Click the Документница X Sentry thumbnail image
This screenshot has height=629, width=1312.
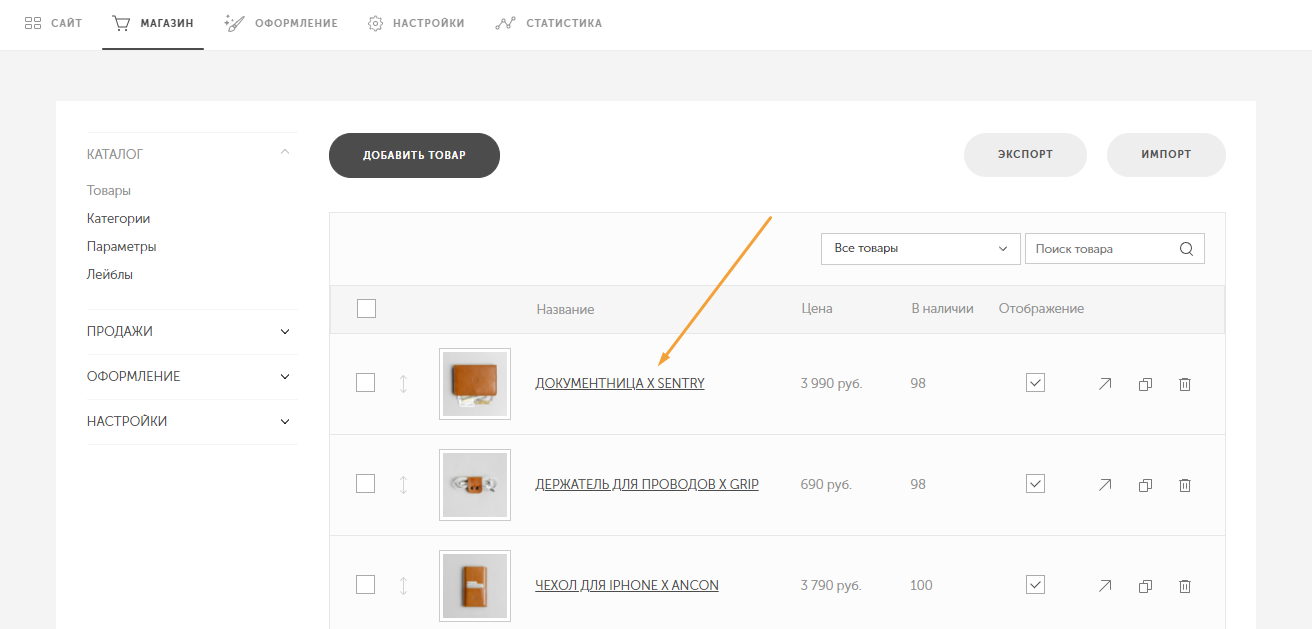pos(475,384)
